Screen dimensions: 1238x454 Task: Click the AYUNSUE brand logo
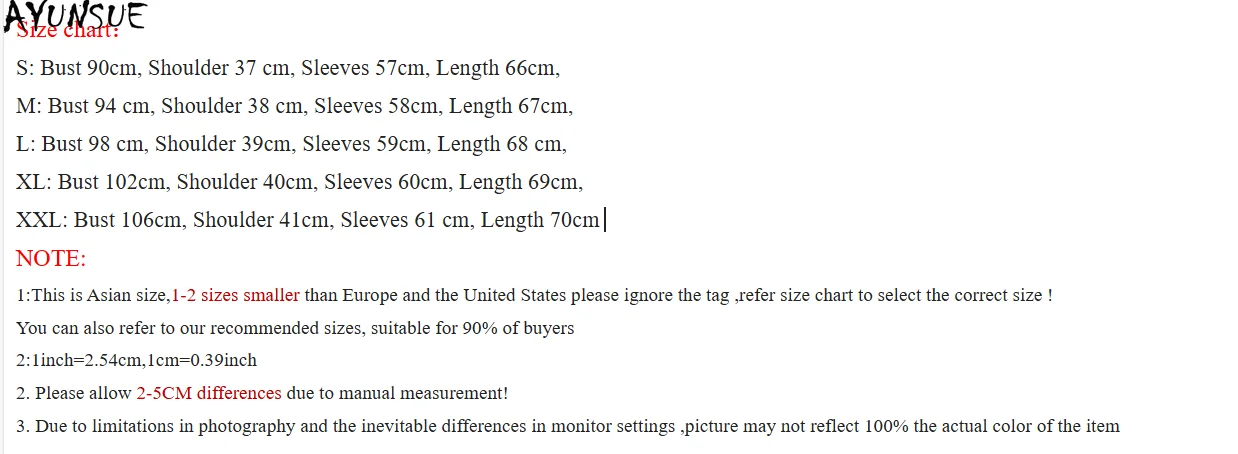[76, 16]
